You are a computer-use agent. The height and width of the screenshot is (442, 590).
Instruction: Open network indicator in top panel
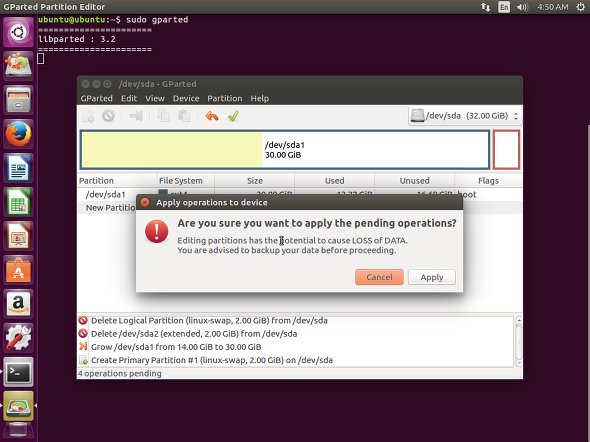(485, 7)
